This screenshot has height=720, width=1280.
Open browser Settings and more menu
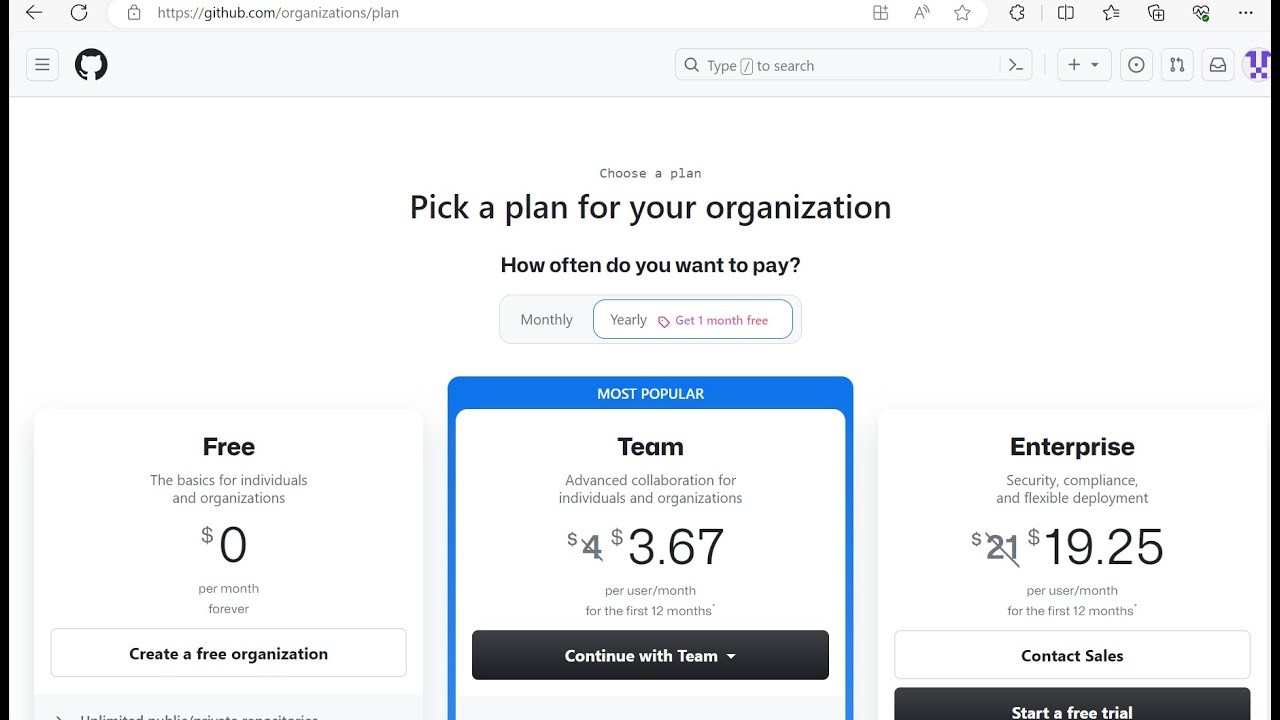click(x=1245, y=13)
